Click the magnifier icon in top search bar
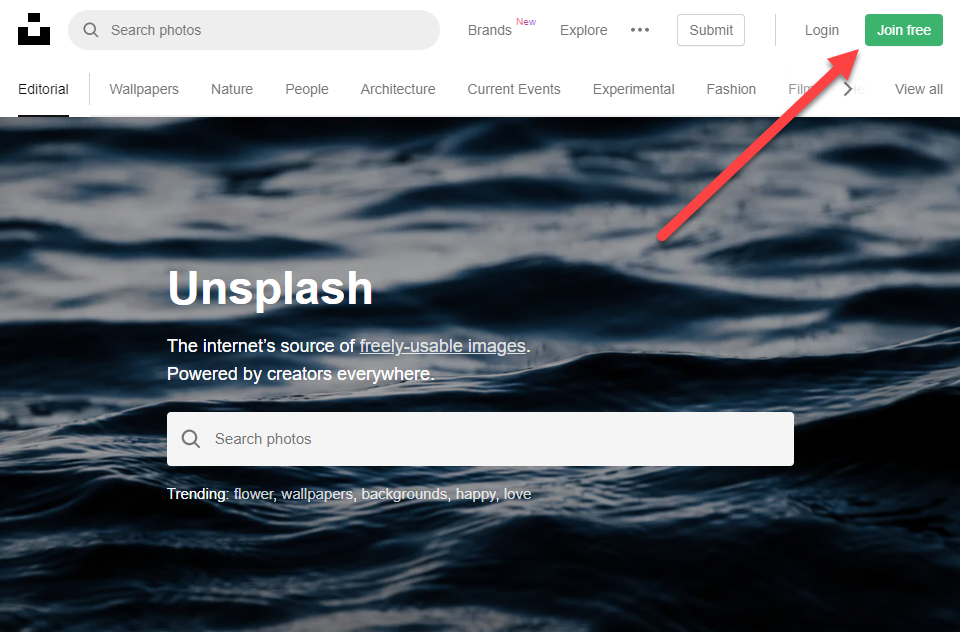960x632 pixels. pos(91,30)
